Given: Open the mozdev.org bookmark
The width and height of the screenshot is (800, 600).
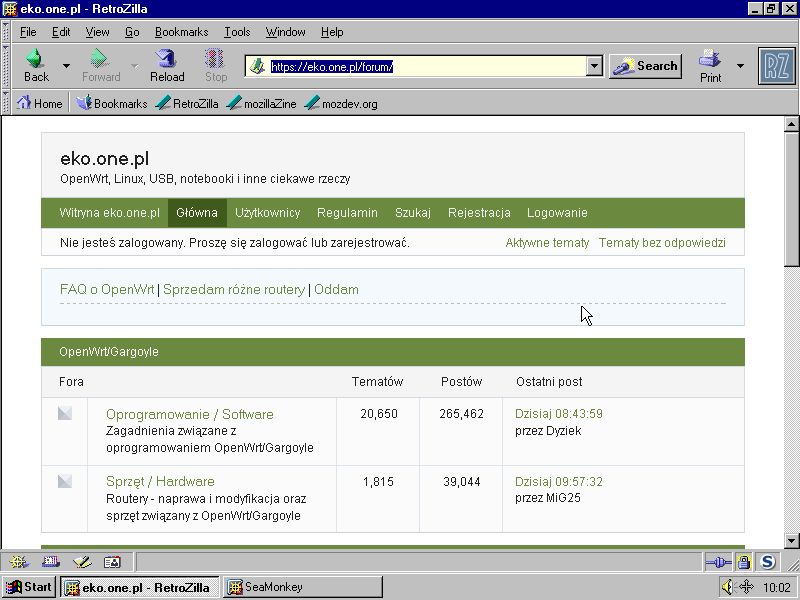Looking at the screenshot, I should [x=341, y=104].
